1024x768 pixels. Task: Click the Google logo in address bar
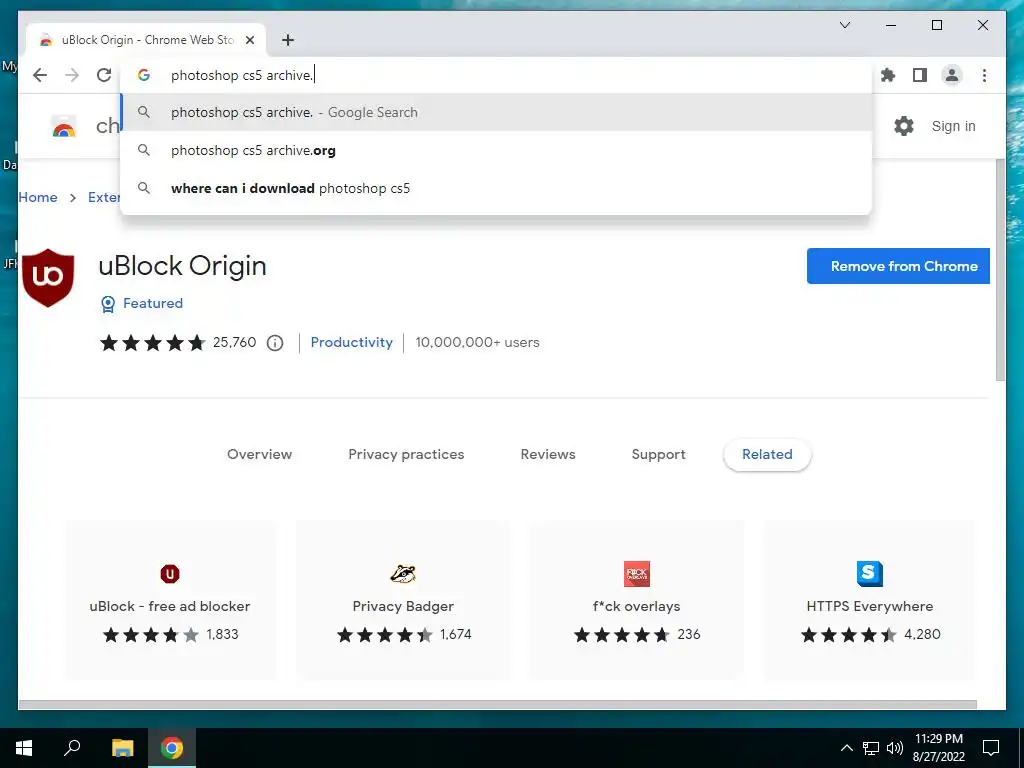click(x=144, y=75)
